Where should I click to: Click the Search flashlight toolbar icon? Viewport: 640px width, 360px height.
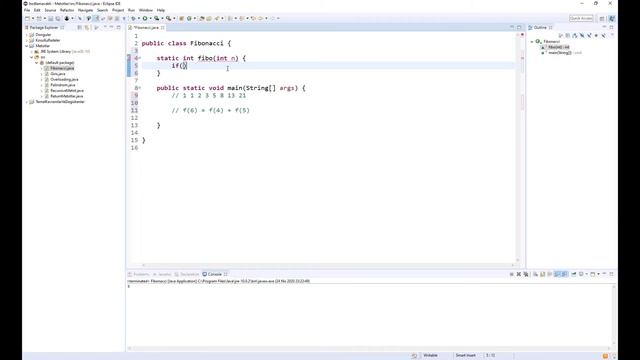[x=217, y=18]
